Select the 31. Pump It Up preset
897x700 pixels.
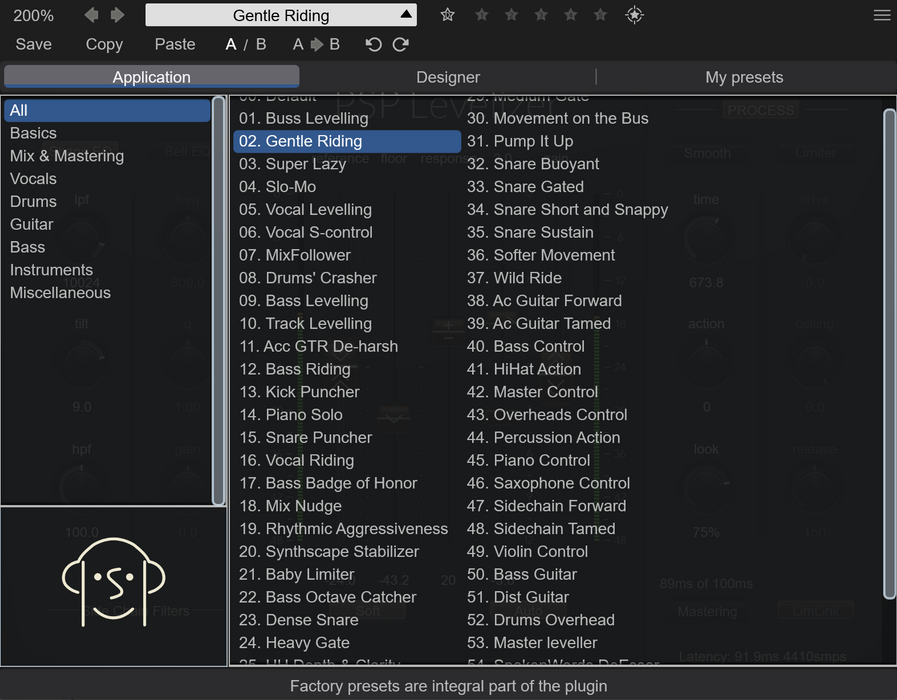pyautogui.click(x=519, y=141)
